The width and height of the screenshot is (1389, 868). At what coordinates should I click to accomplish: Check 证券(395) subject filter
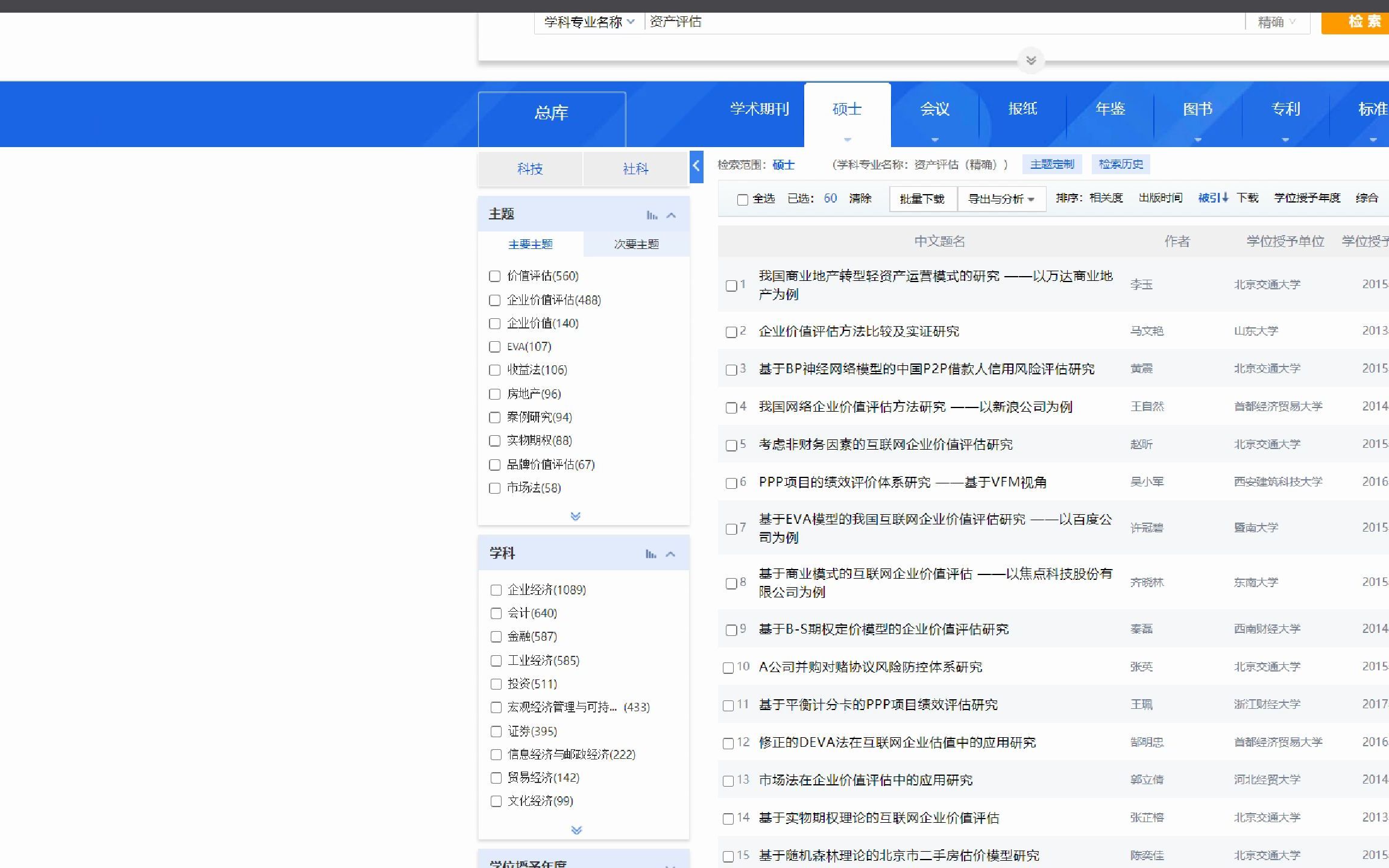(496, 731)
